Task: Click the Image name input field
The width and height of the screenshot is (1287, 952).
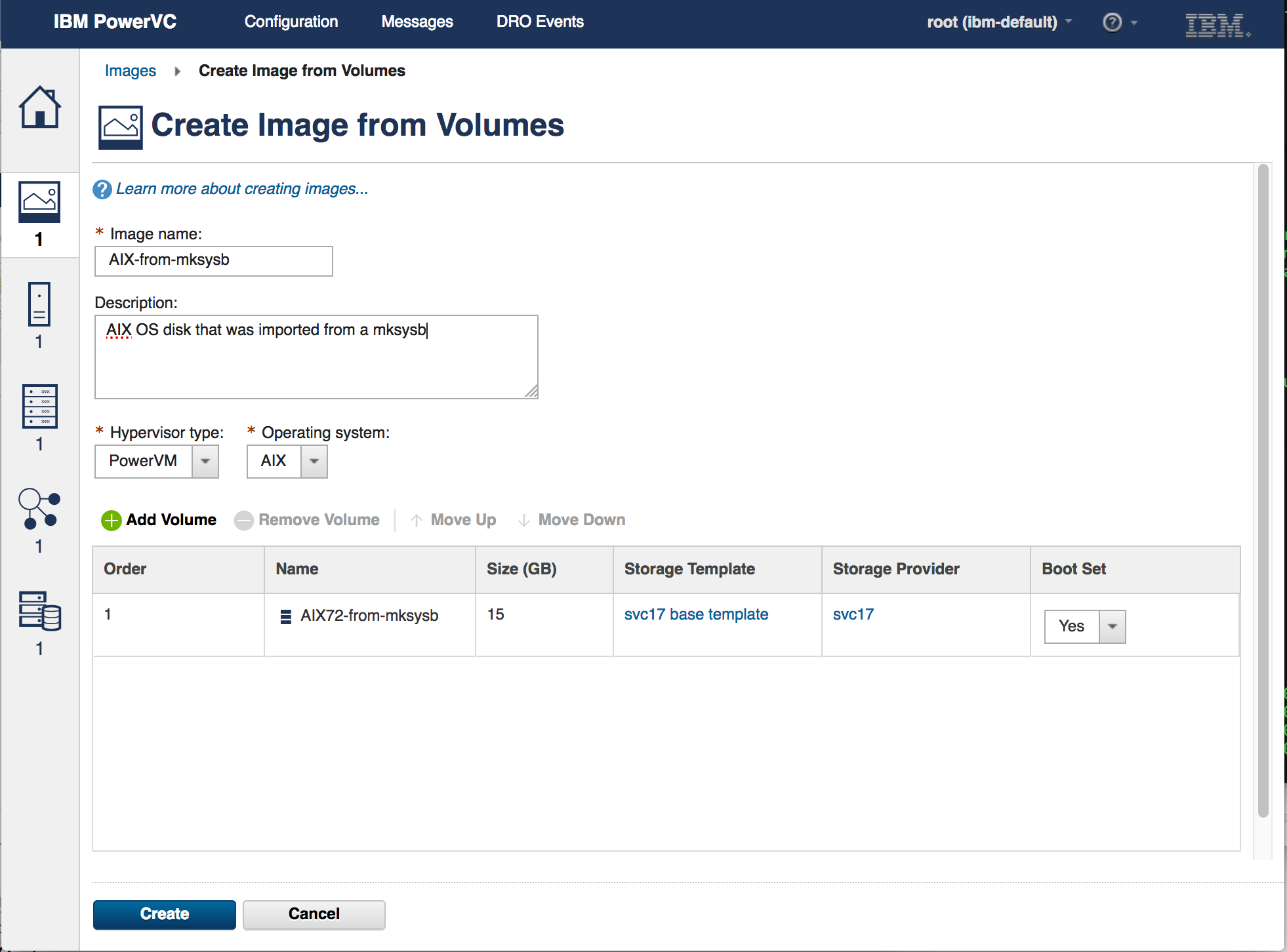Action: pyautogui.click(x=214, y=261)
